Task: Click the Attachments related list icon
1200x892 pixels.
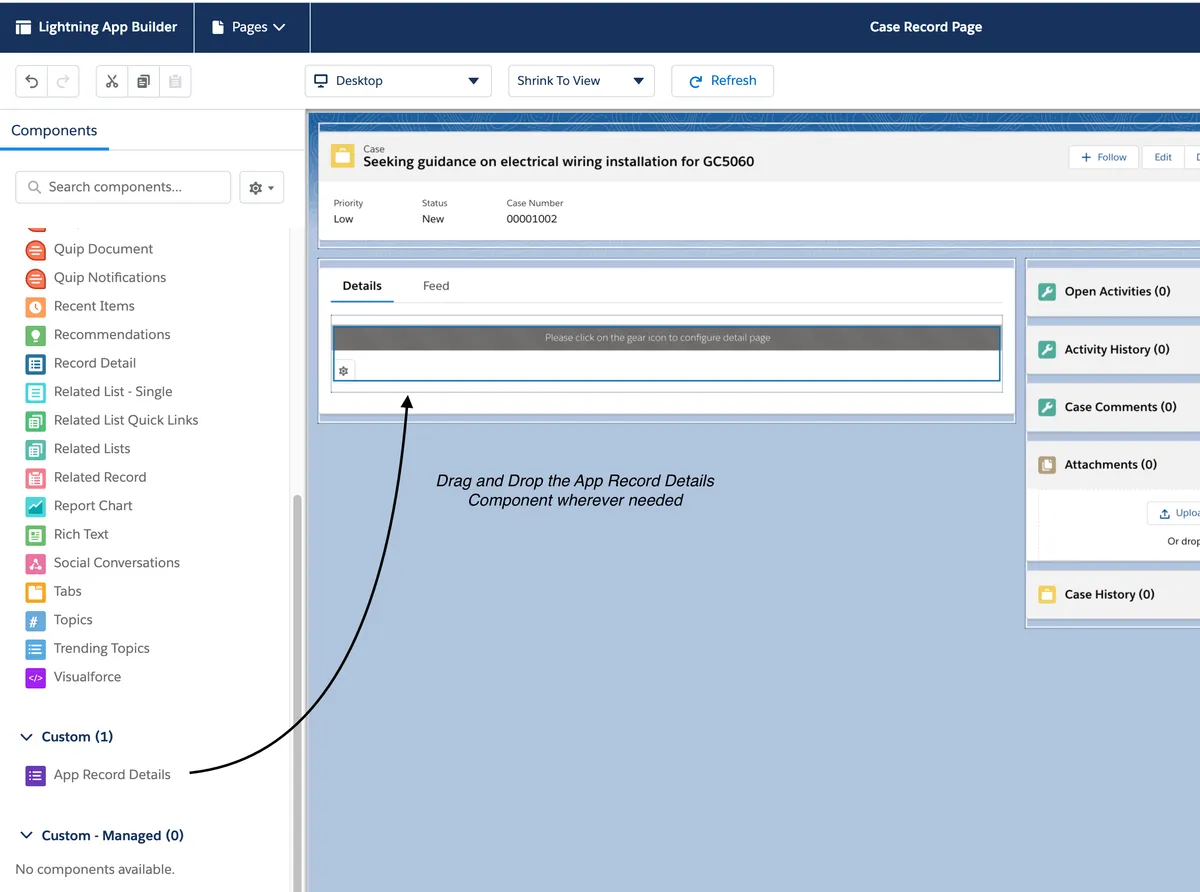Action: 1047,465
